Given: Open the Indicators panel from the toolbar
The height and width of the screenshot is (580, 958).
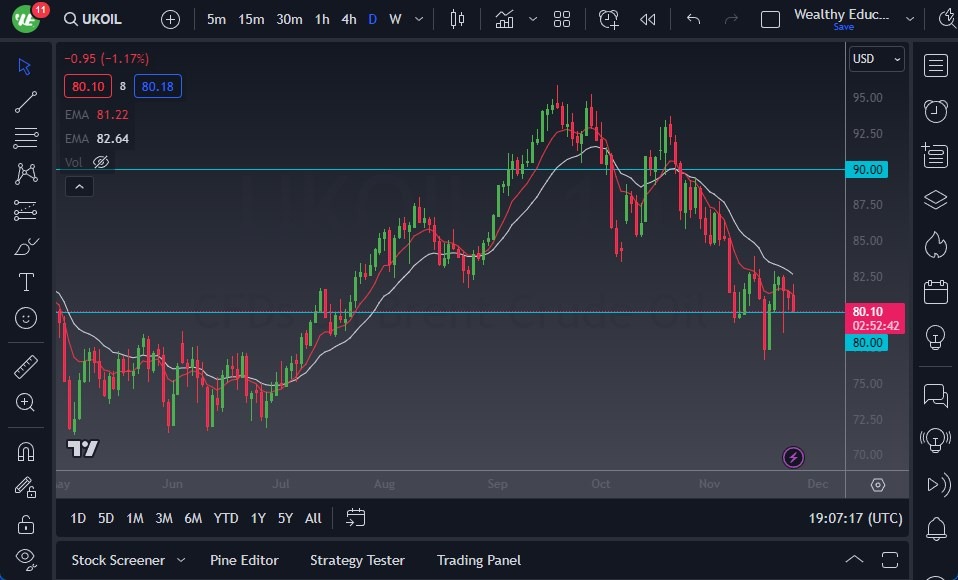Looking at the screenshot, I should (503, 18).
